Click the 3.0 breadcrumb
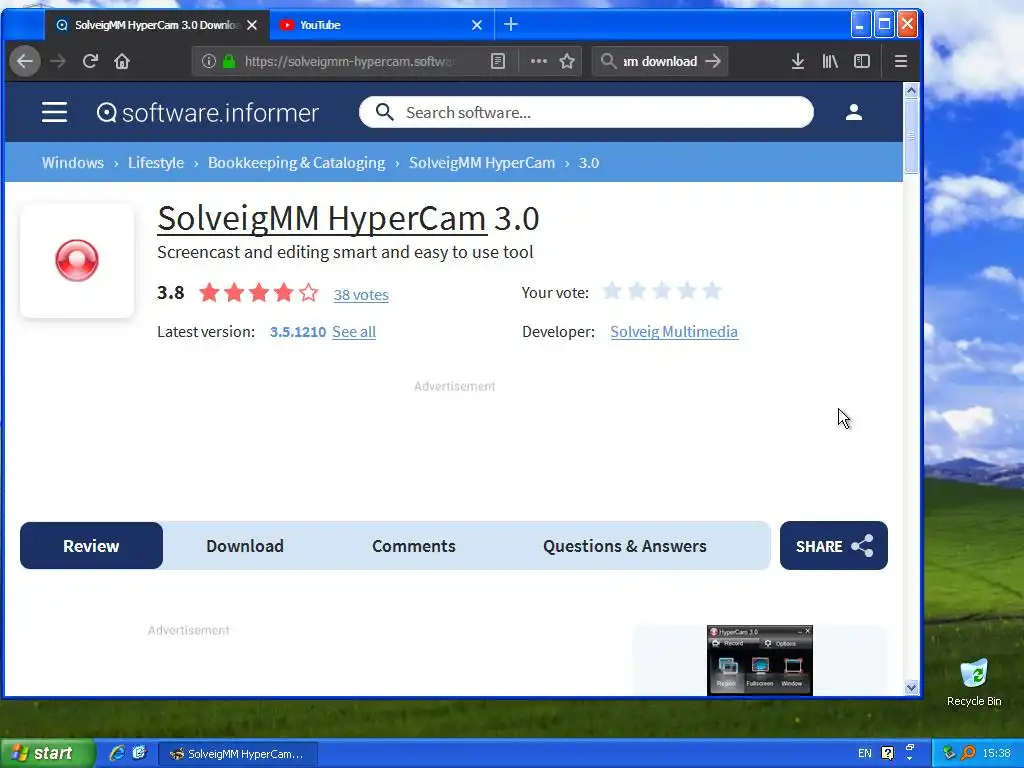This screenshot has width=1024, height=768. pyautogui.click(x=588, y=163)
